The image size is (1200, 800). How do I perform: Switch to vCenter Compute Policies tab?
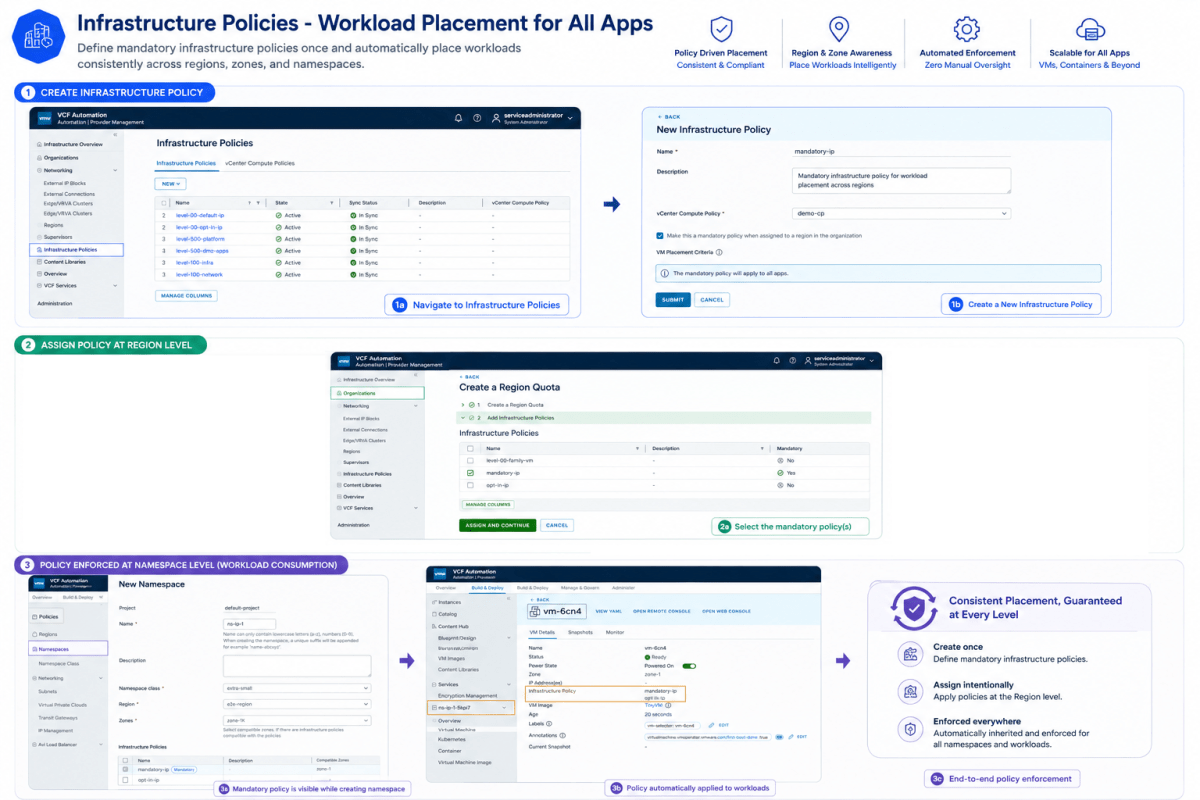(260, 163)
